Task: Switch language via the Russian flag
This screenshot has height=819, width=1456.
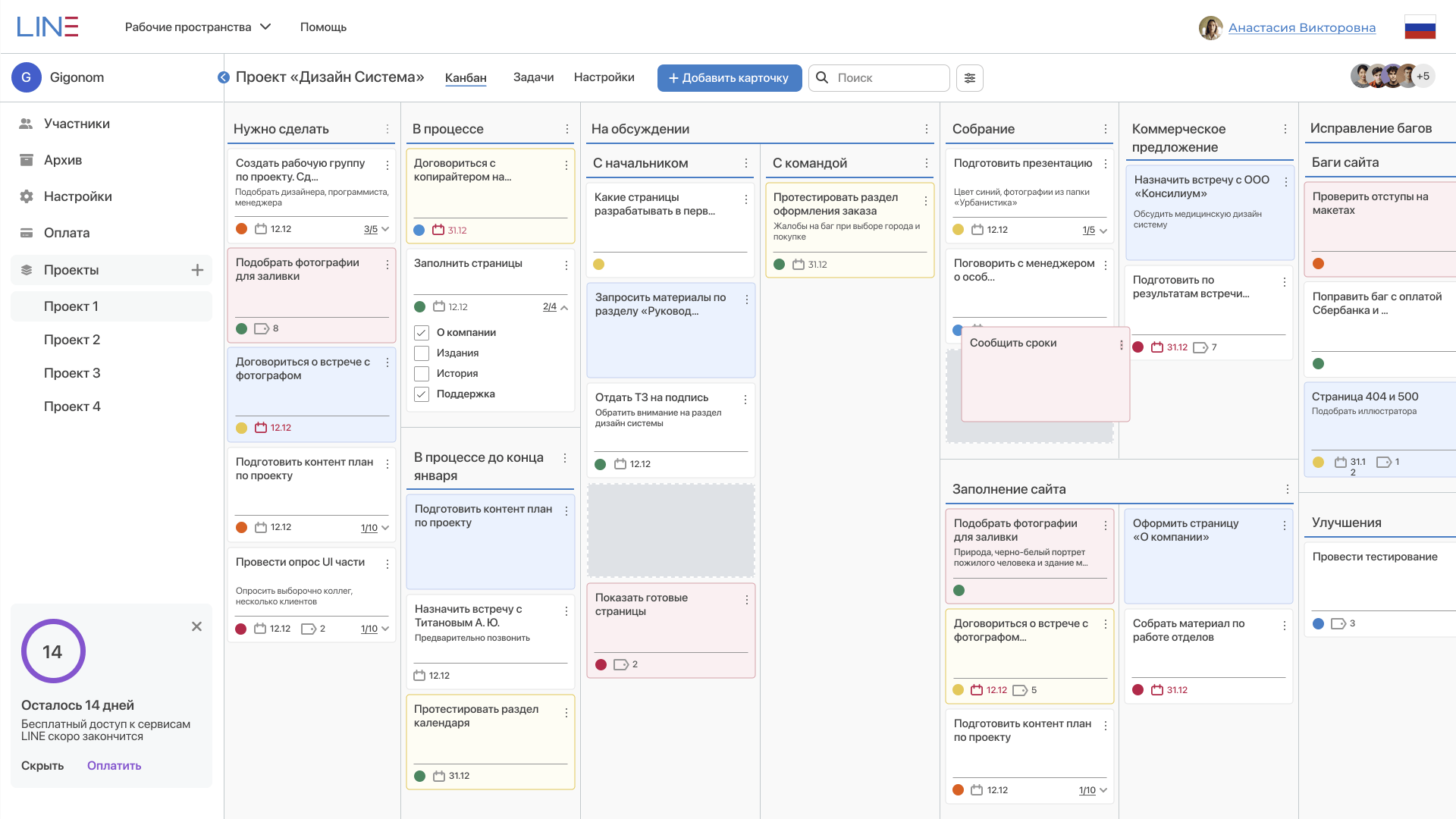Action: tap(1420, 27)
